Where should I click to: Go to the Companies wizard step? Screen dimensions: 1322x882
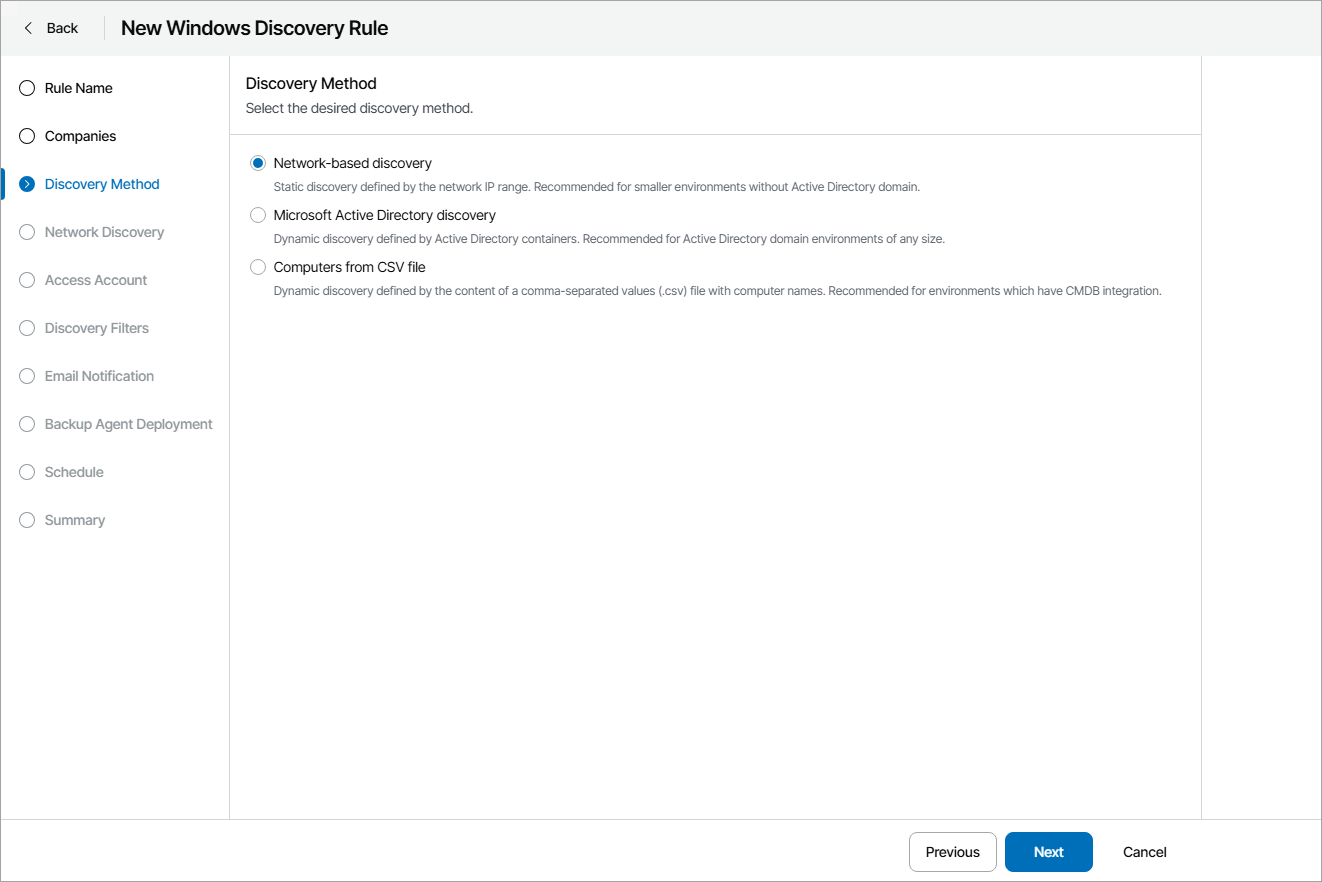pos(80,136)
